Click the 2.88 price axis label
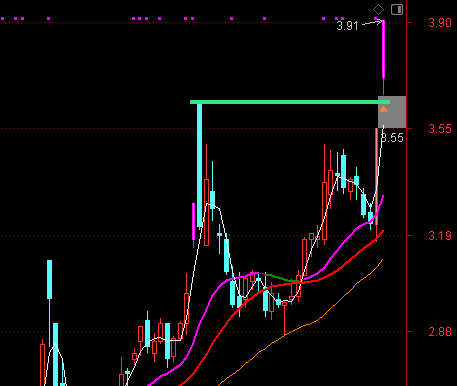The height and width of the screenshot is (386, 457). (x=440, y=332)
